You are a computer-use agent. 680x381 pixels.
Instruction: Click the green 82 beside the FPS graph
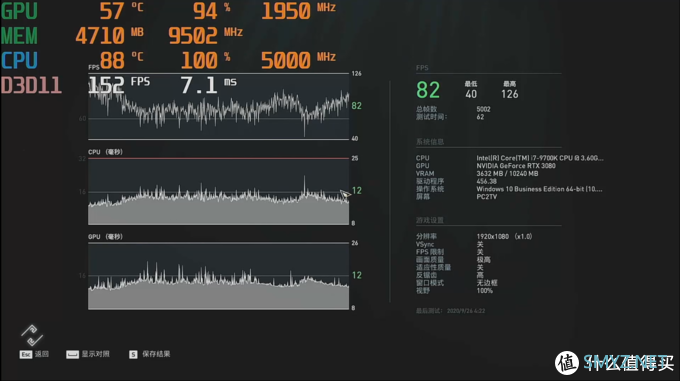click(356, 106)
